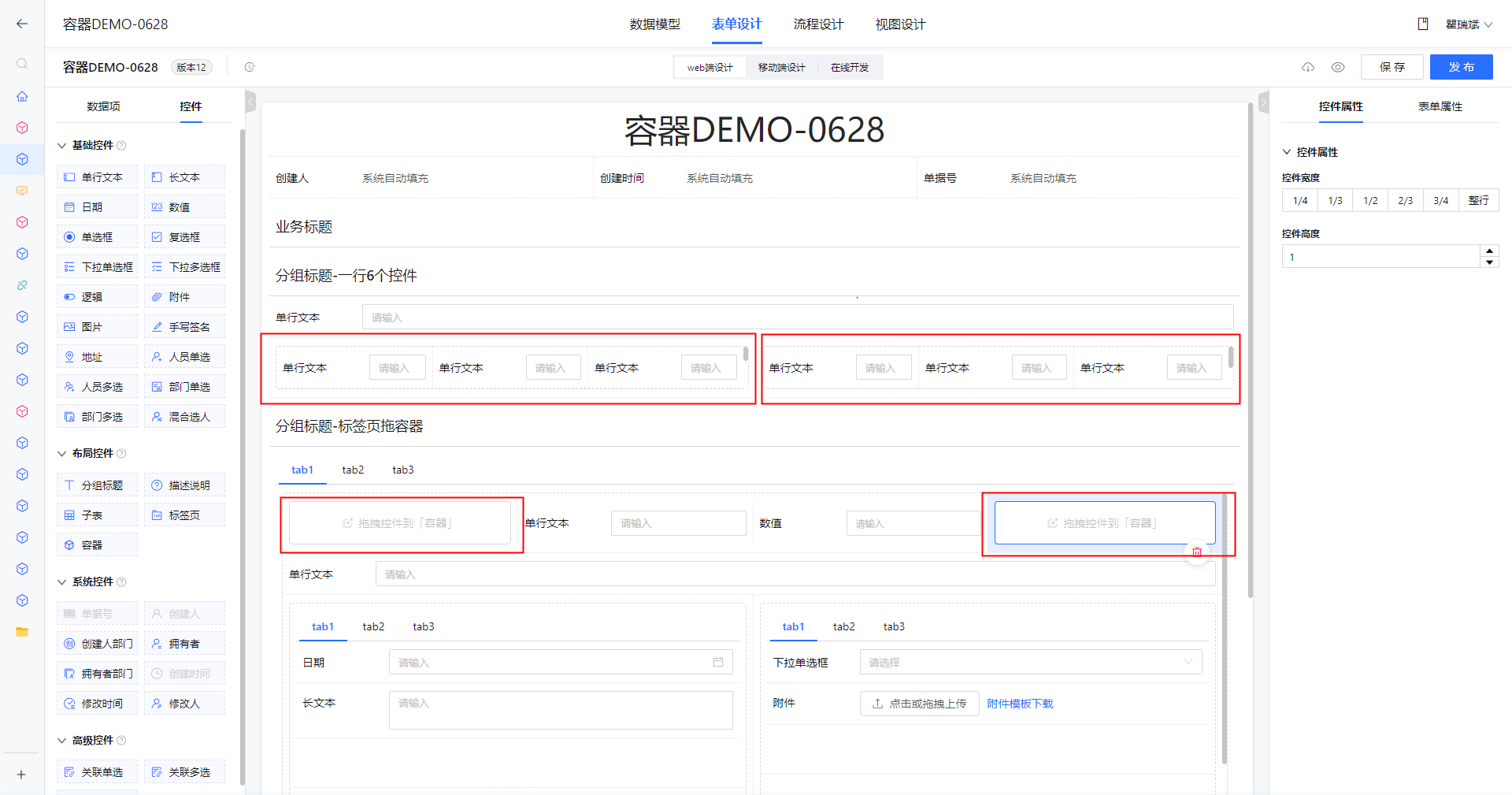Click the yellow folder icon in sidebar
Image resolution: width=1512 pixels, height=795 pixels.
point(22,632)
